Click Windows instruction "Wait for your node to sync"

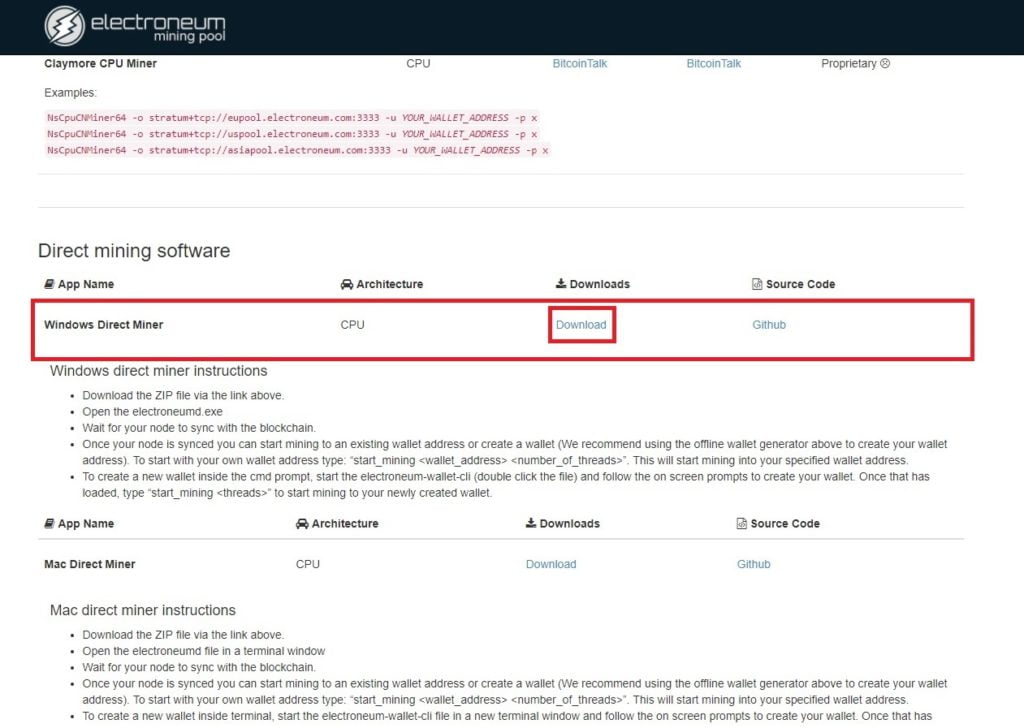pyautogui.click(x=199, y=428)
